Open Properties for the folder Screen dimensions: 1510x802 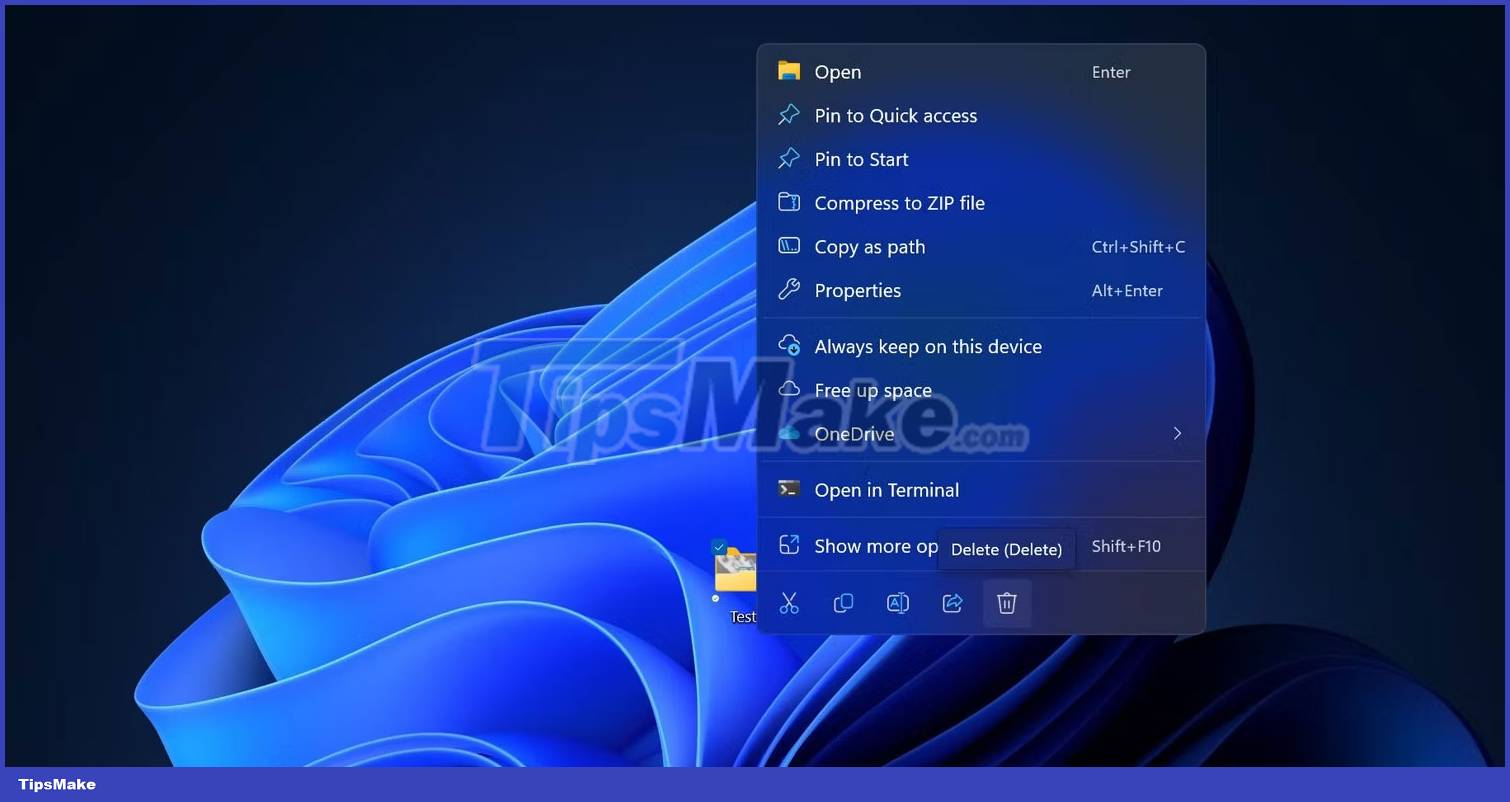pyautogui.click(x=857, y=290)
